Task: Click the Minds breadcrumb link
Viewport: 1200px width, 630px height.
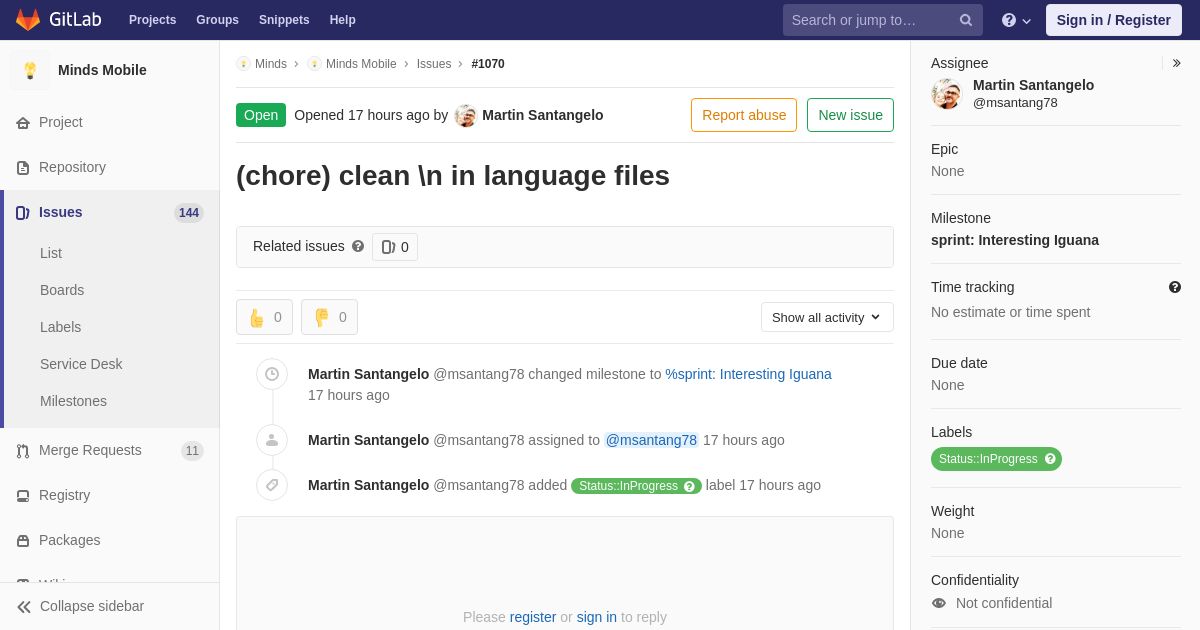Action: 271,64
